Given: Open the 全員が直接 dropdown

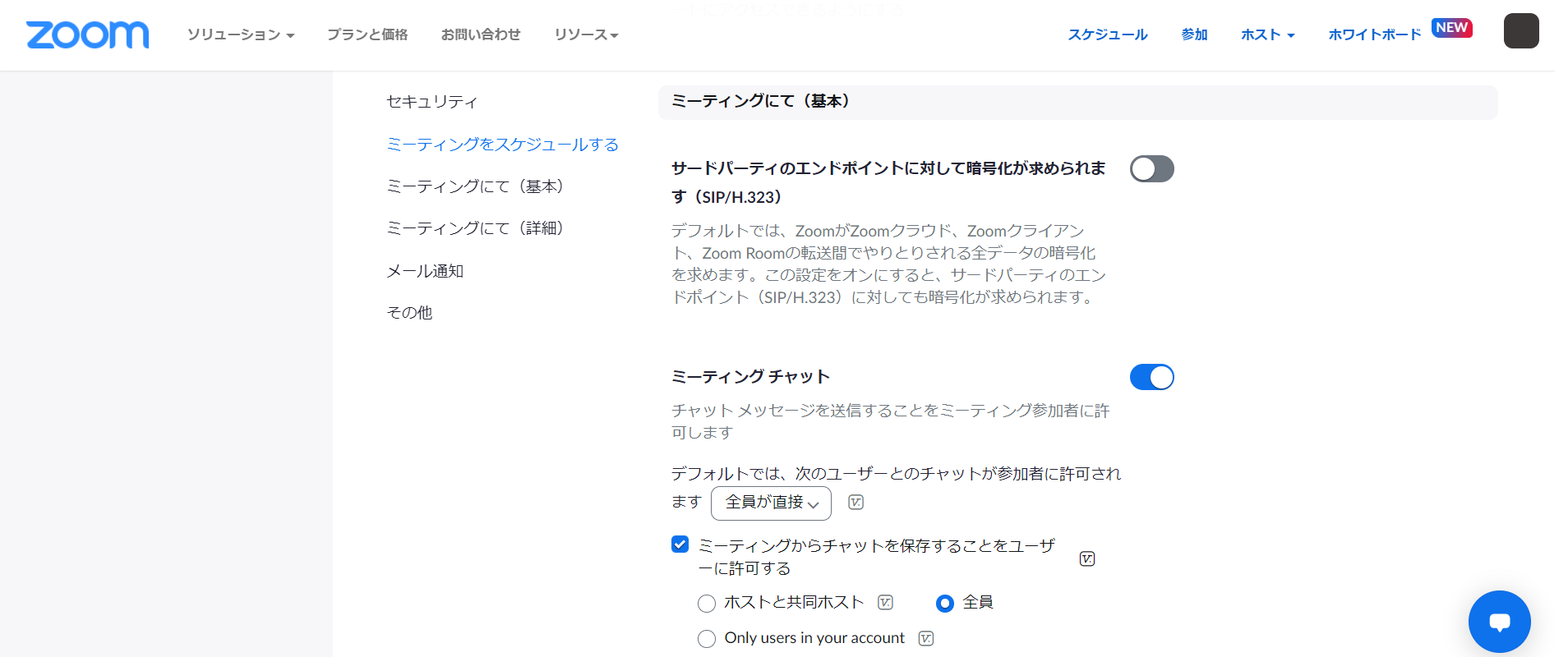Looking at the screenshot, I should click(770, 503).
